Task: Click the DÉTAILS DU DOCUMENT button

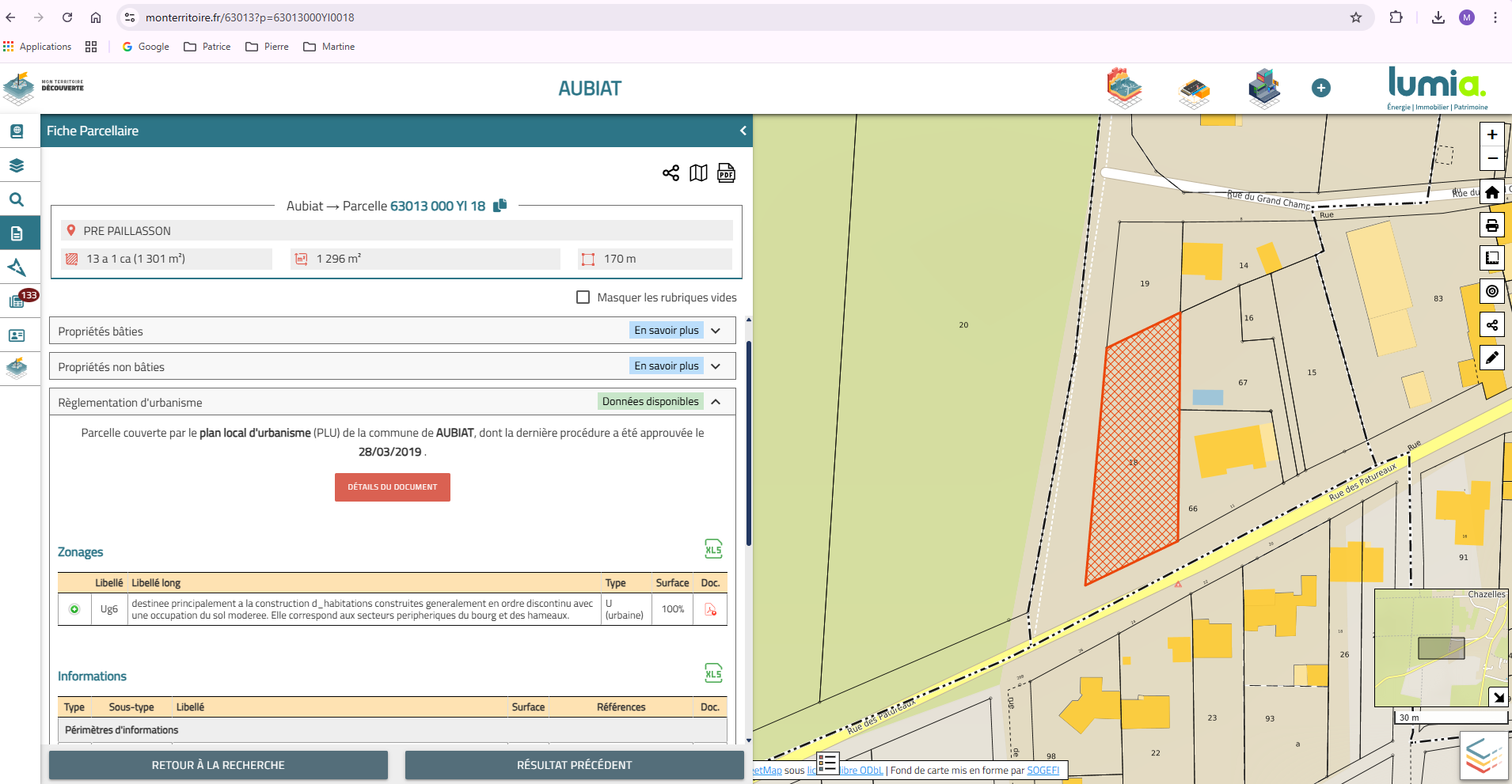Action: tap(393, 487)
